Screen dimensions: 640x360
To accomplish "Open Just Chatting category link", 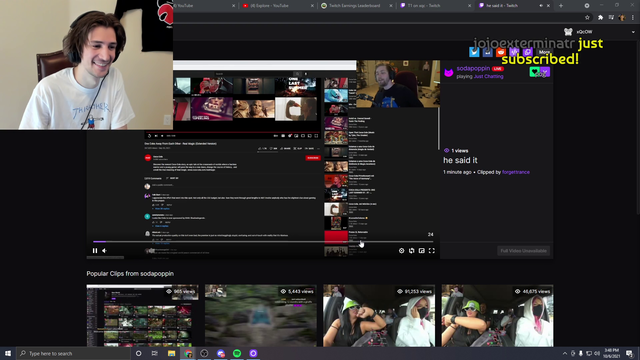I will [x=488, y=76].
